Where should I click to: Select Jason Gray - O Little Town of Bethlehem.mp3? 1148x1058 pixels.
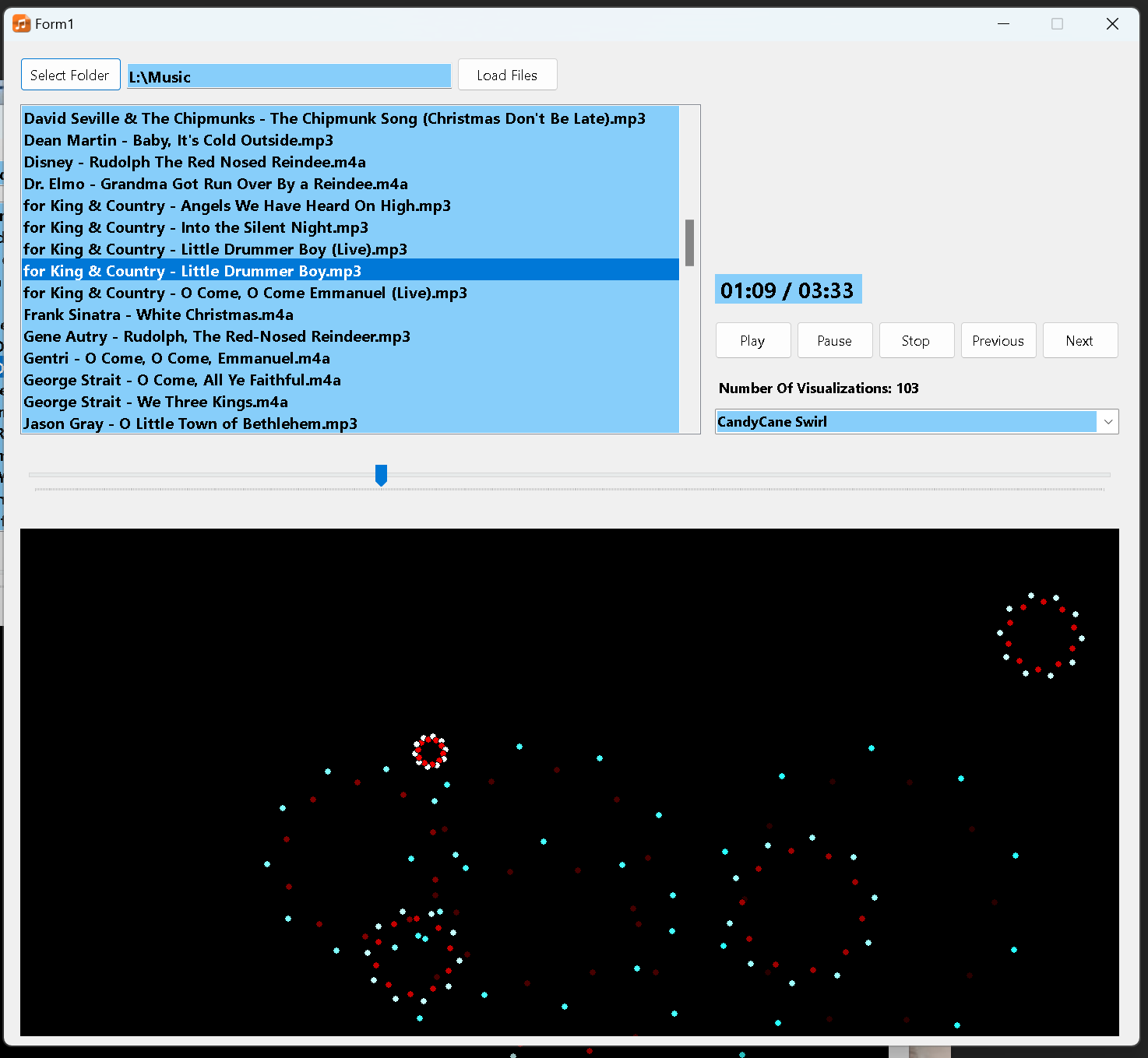pyautogui.click(x=350, y=424)
